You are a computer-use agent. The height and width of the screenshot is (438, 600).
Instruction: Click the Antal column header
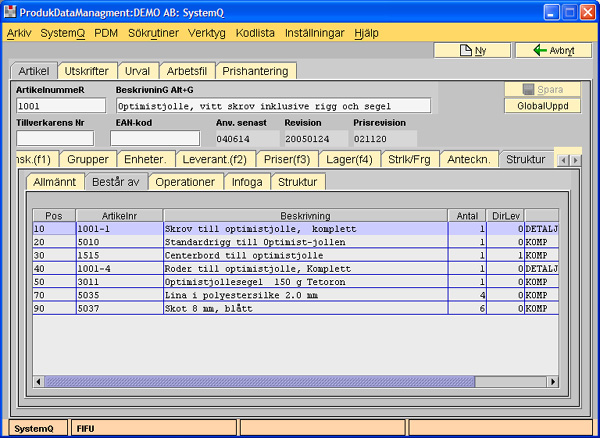[467, 216]
